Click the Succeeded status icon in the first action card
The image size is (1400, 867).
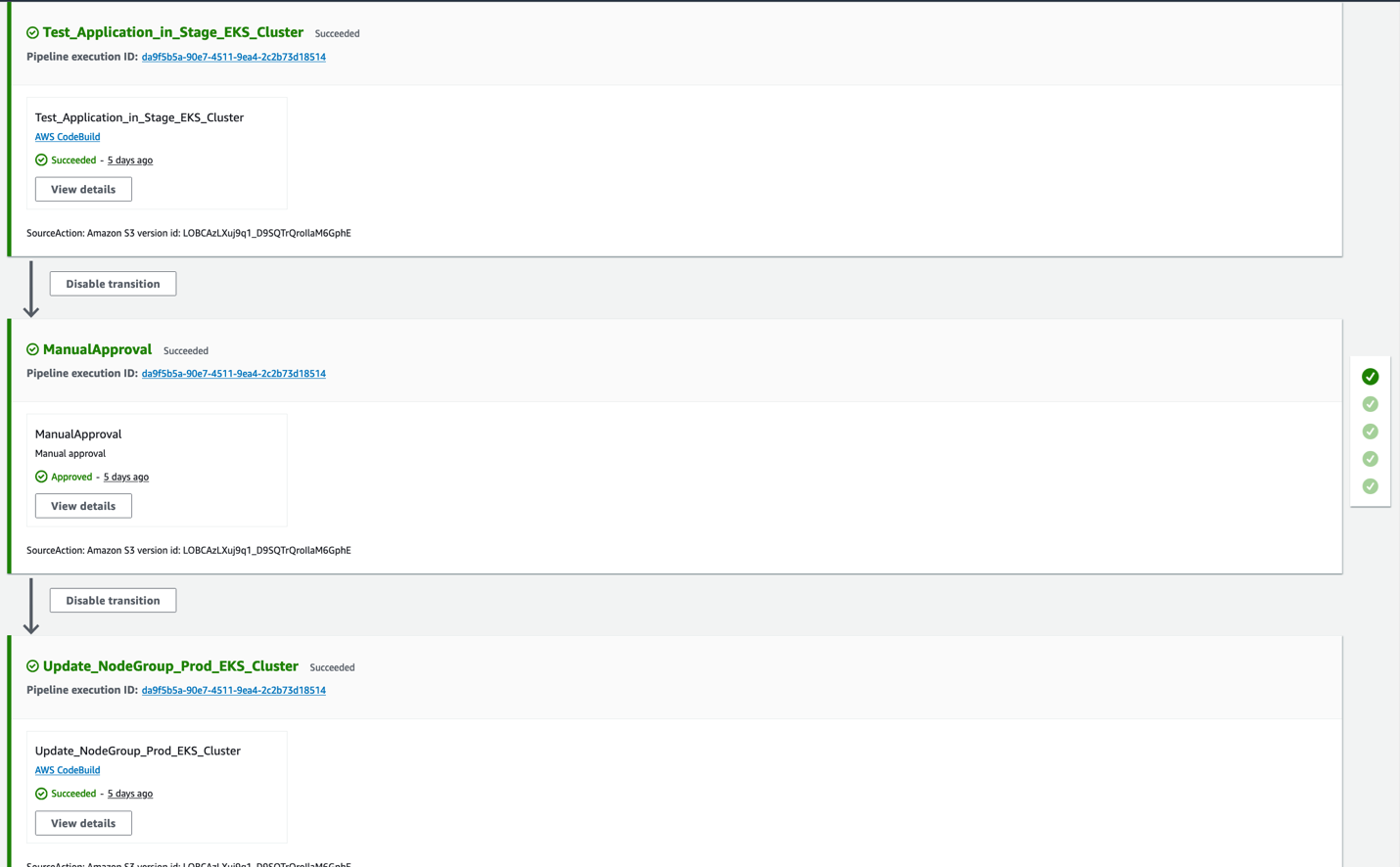[40, 160]
